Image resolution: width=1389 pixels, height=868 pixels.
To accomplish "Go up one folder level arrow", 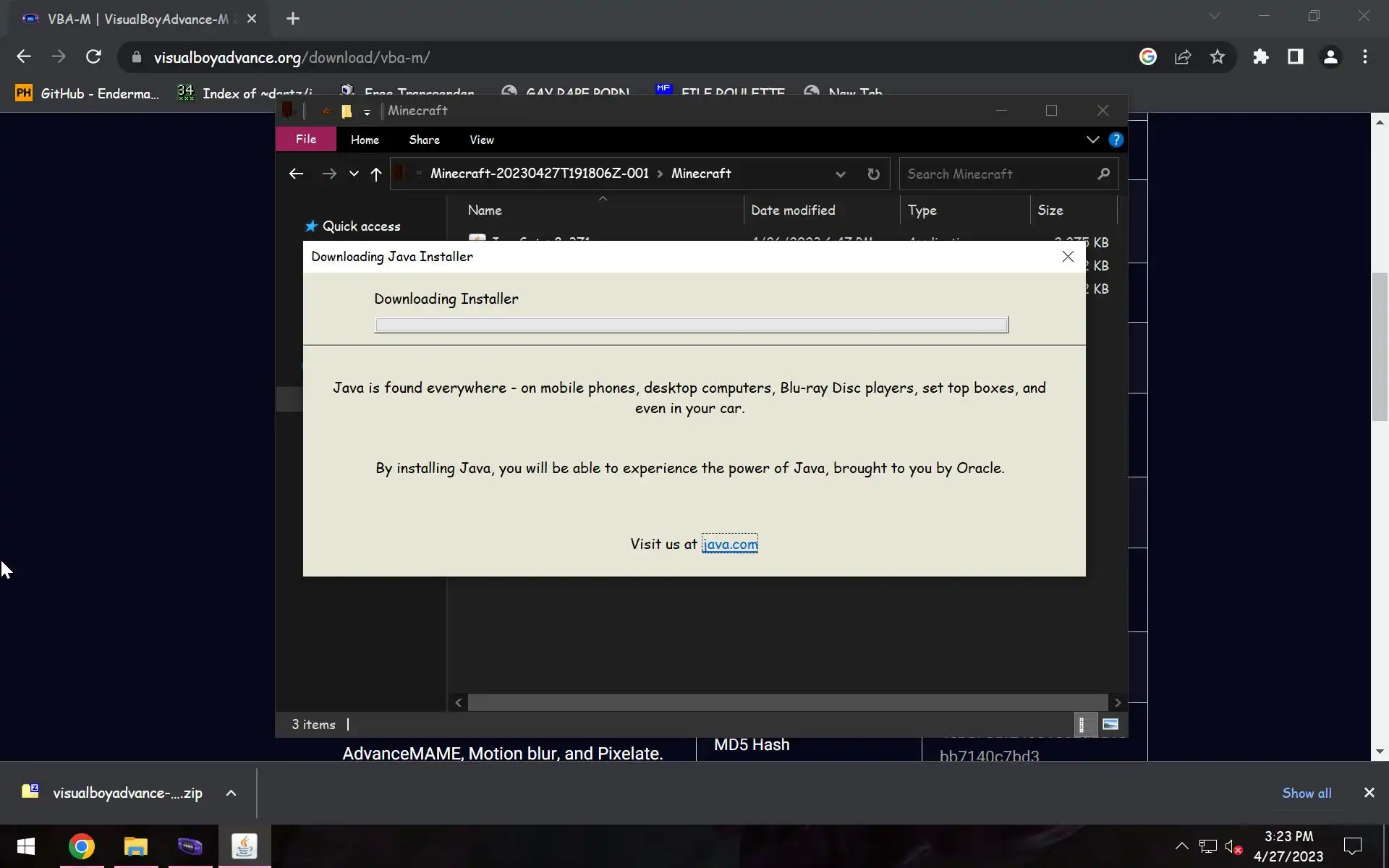I will pos(375,174).
